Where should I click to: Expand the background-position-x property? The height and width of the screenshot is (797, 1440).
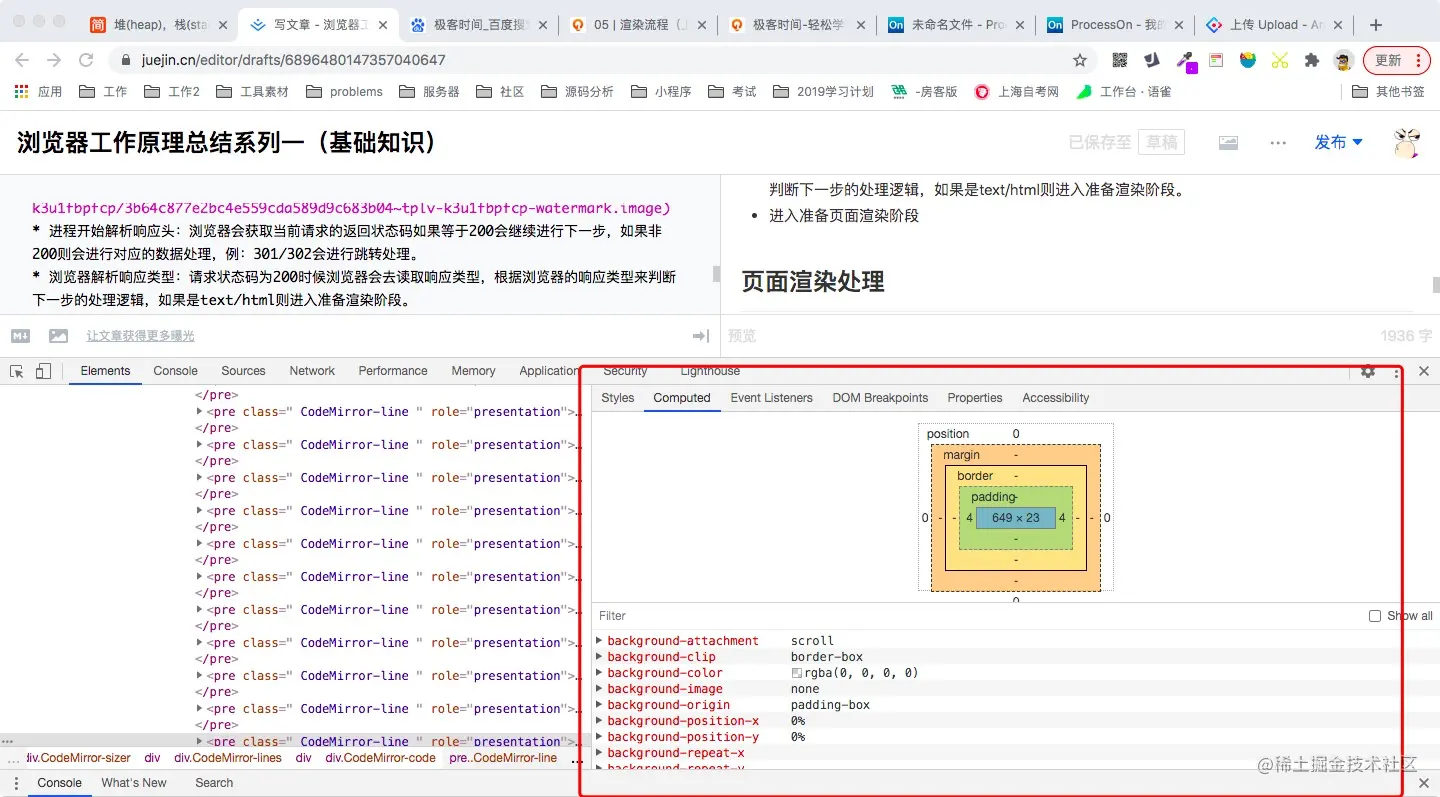(599, 721)
